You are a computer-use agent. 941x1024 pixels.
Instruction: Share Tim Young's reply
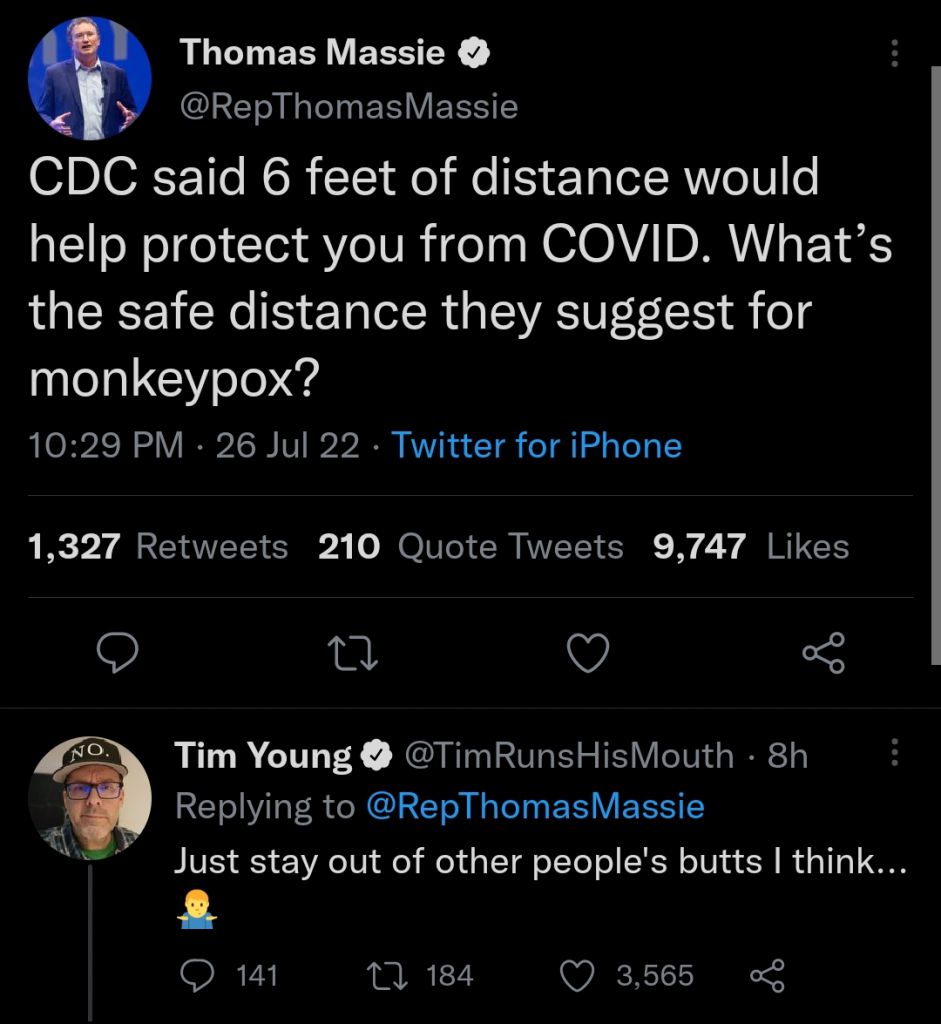click(x=767, y=975)
